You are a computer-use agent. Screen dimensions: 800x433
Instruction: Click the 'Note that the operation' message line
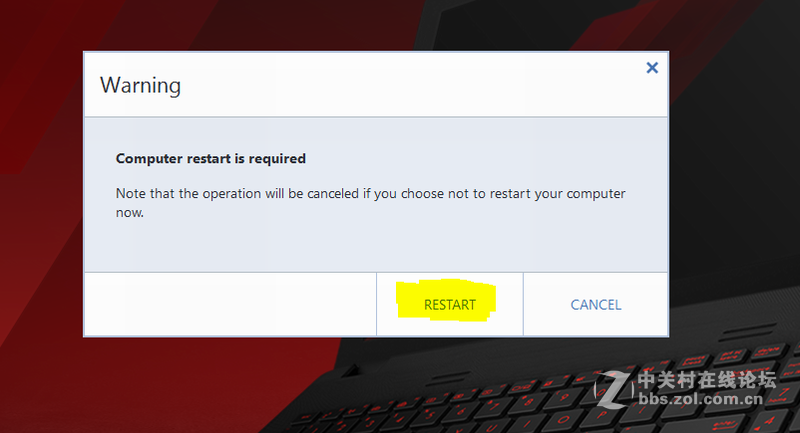pyautogui.click(x=370, y=194)
